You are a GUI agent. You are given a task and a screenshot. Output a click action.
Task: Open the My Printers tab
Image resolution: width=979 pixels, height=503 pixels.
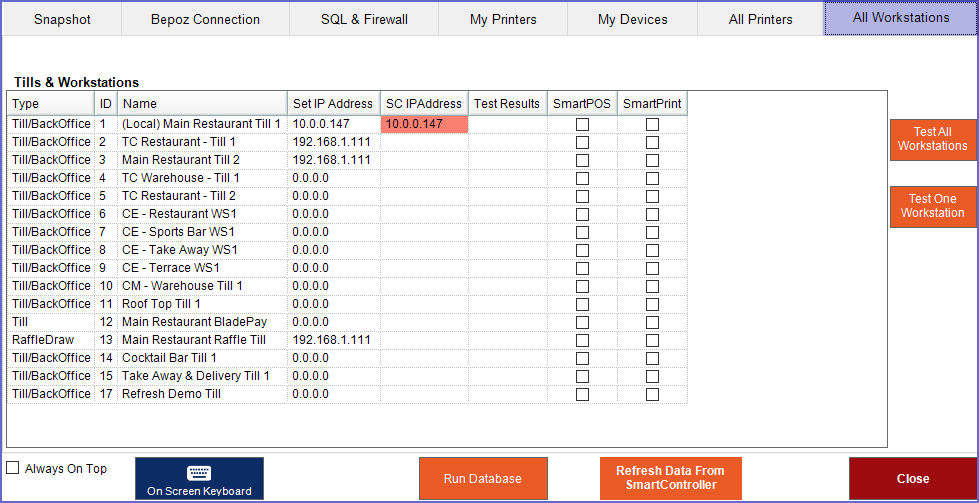tap(503, 19)
